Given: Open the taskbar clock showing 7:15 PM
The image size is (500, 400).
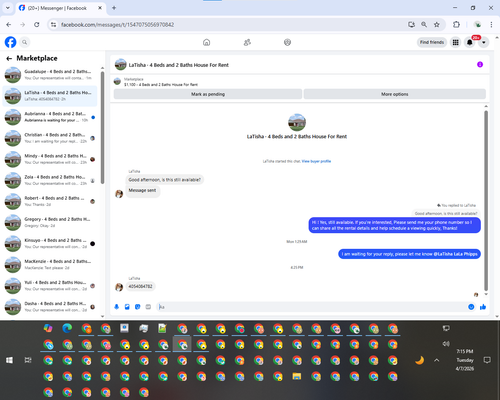Looking at the screenshot, I should click(x=465, y=360).
